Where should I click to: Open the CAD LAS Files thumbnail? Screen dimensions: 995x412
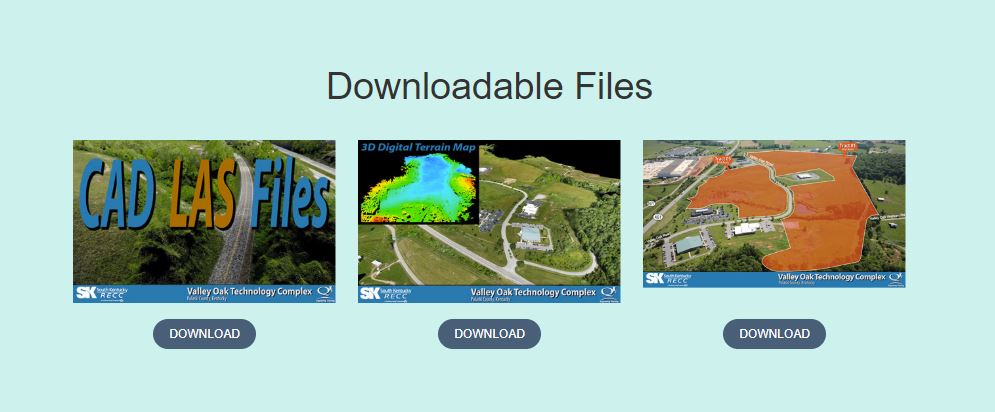click(204, 221)
